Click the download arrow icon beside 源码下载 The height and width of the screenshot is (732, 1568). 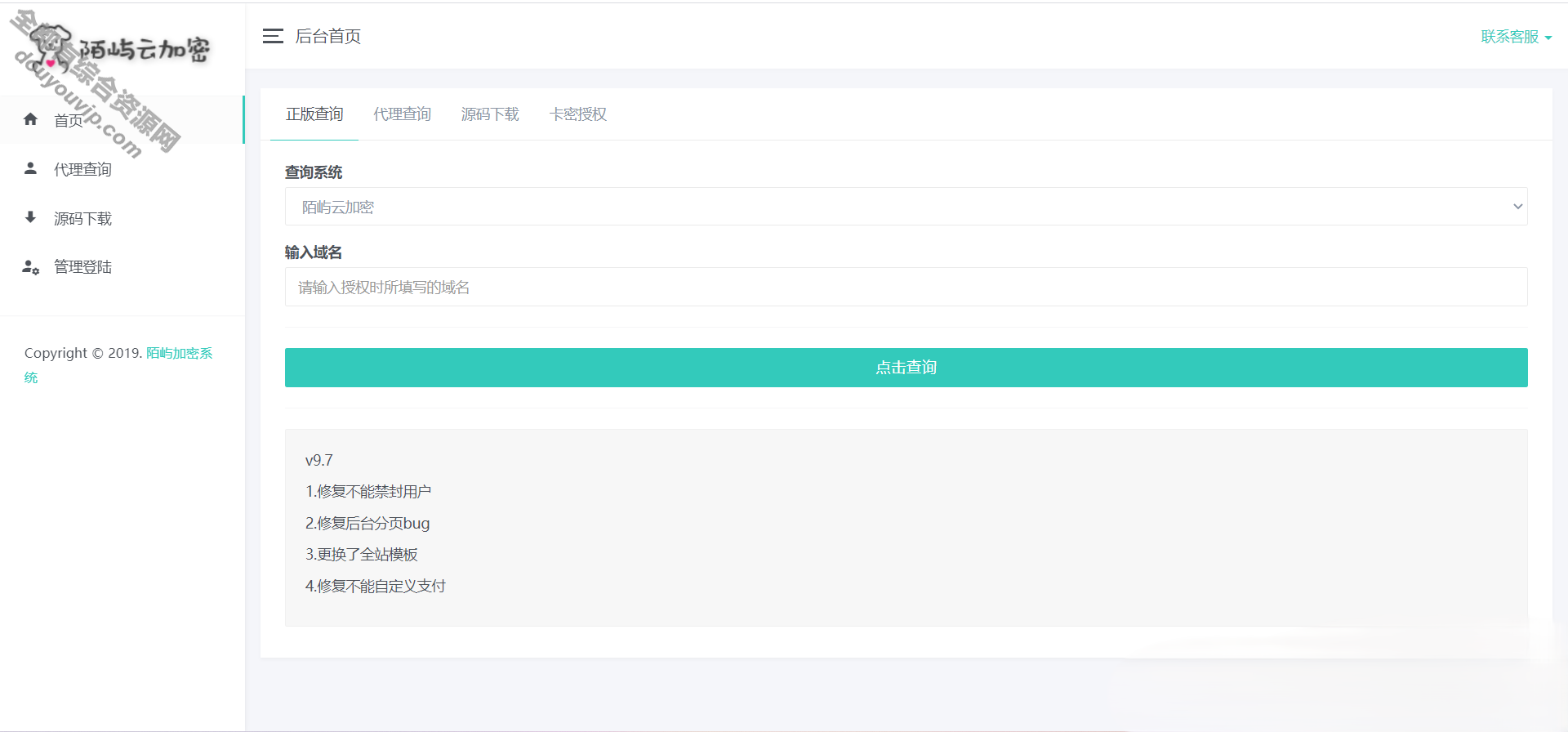[x=31, y=217]
